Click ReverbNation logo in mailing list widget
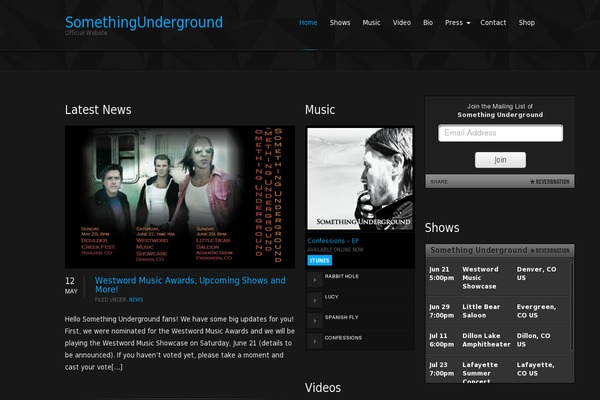Image resolution: width=600 pixels, height=400 pixels. (x=549, y=181)
